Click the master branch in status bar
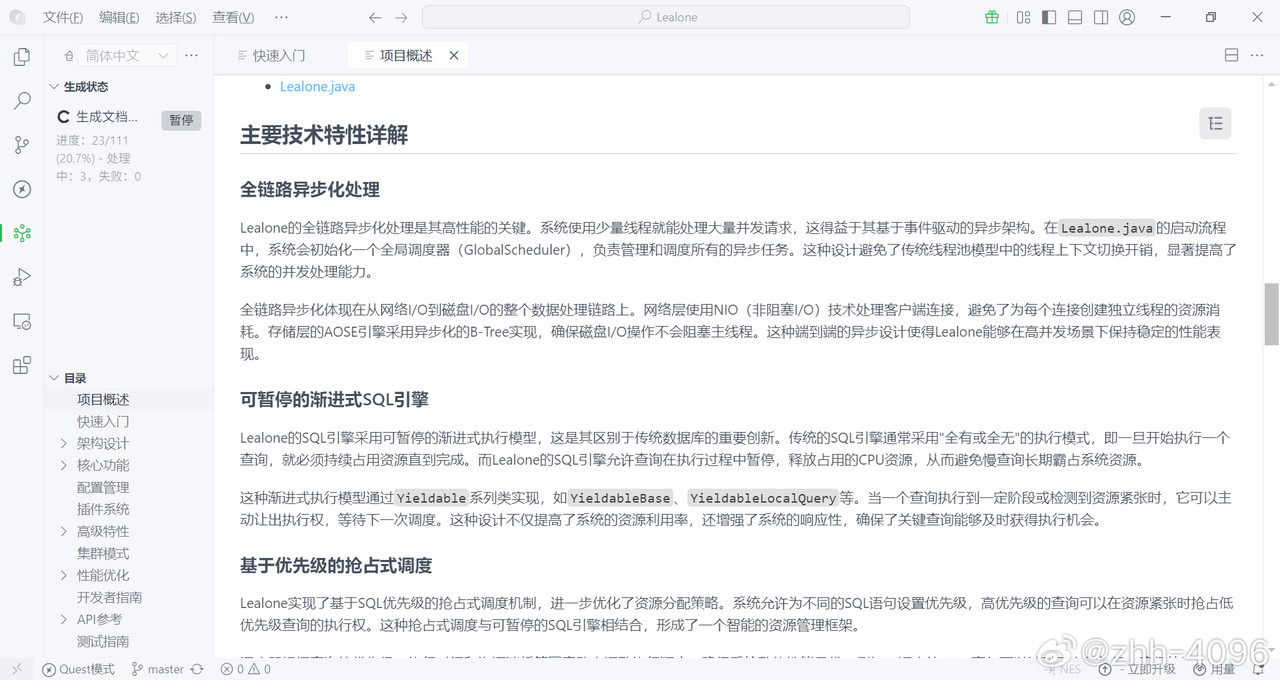The width and height of the screenshot is (1280, 680). 158,669
